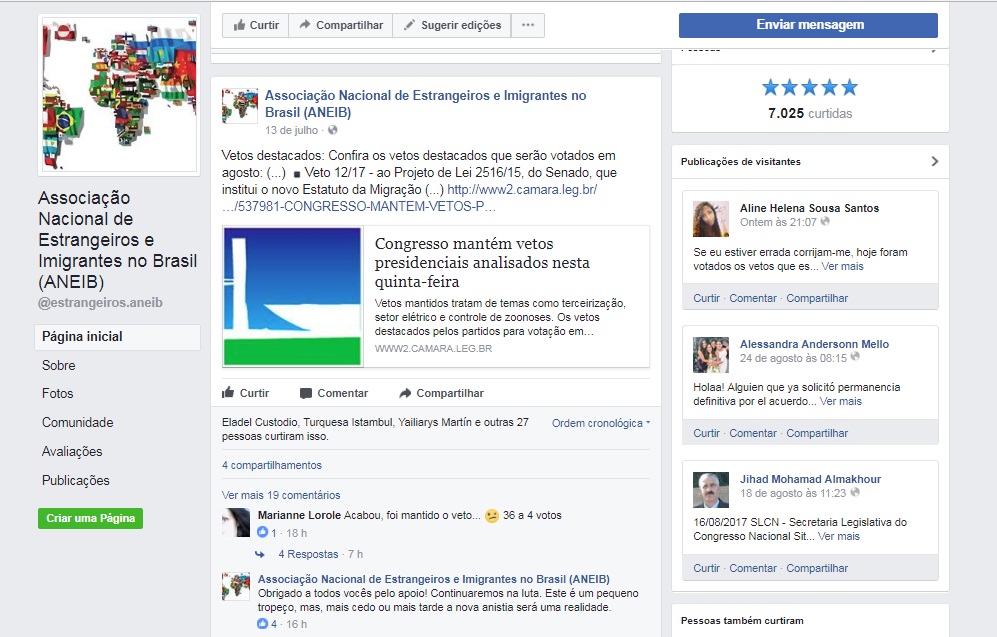Open Marianne Lorole's profile name link
The image size is (997, 637).
coord(299,516)
